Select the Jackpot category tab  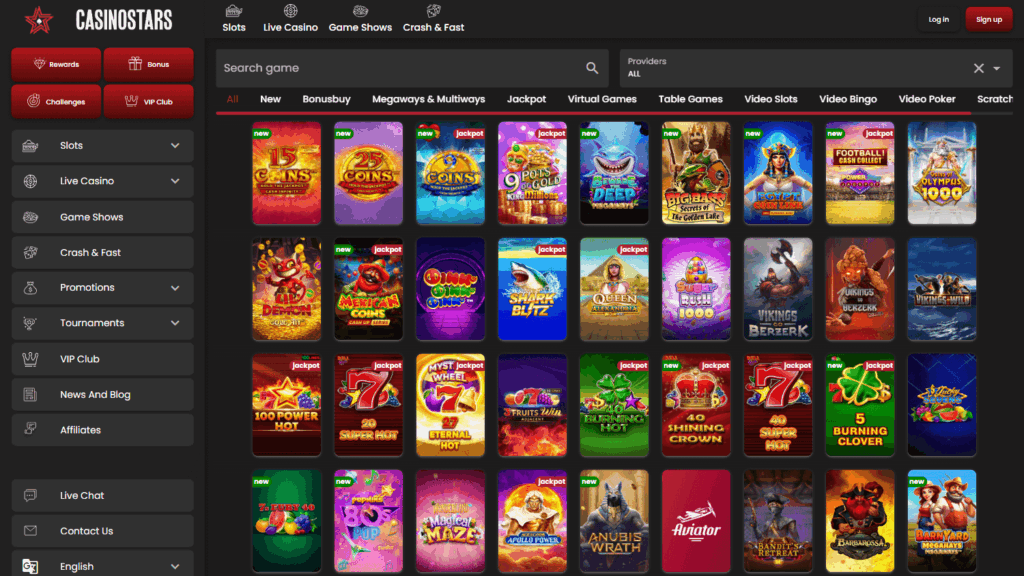coord(526,99)
